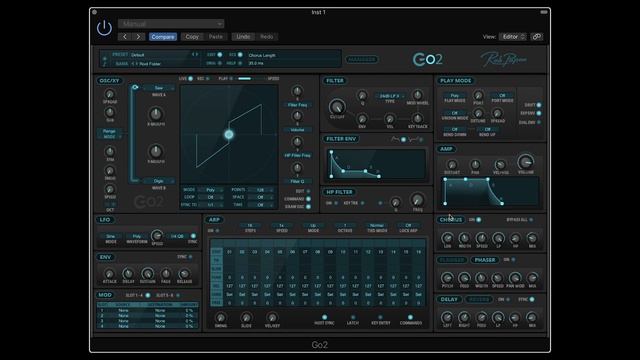
Task: Toggle the plug-in power button
Action: 104,28
